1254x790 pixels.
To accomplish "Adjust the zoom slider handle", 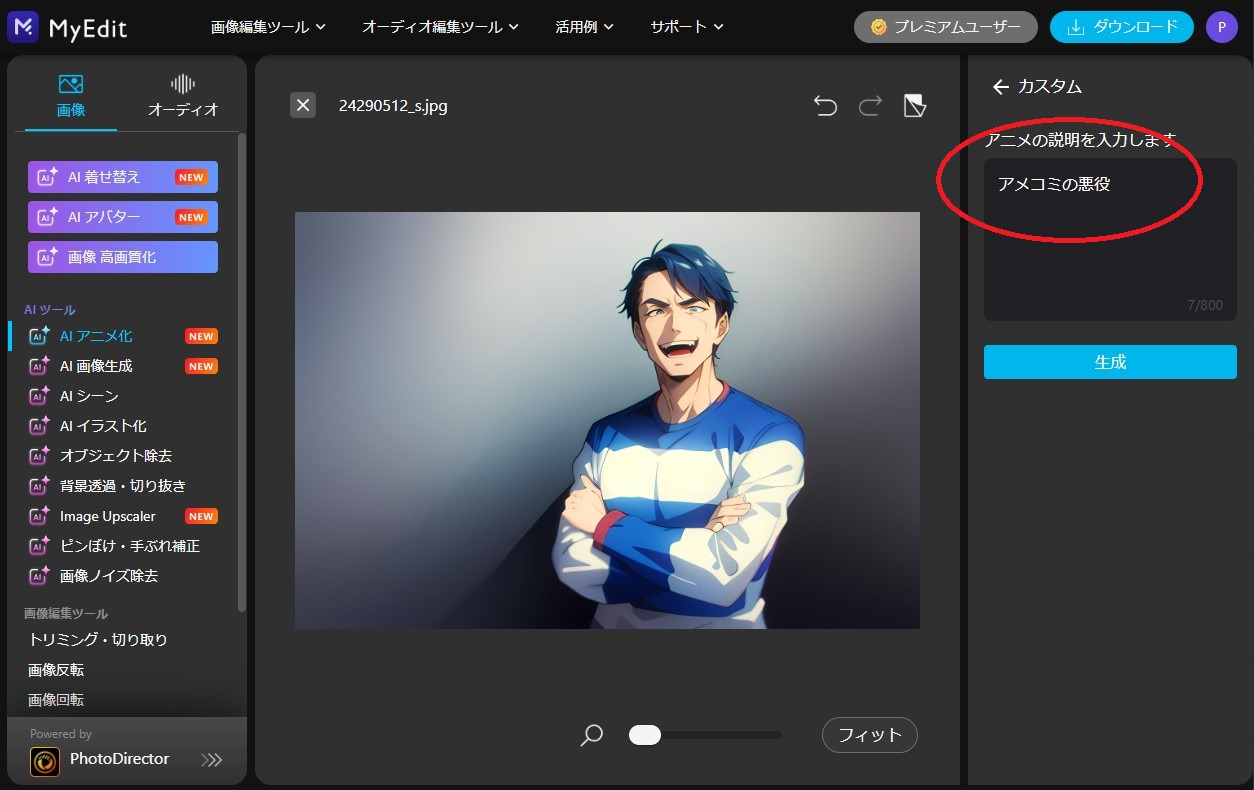I will coord(645,735).
